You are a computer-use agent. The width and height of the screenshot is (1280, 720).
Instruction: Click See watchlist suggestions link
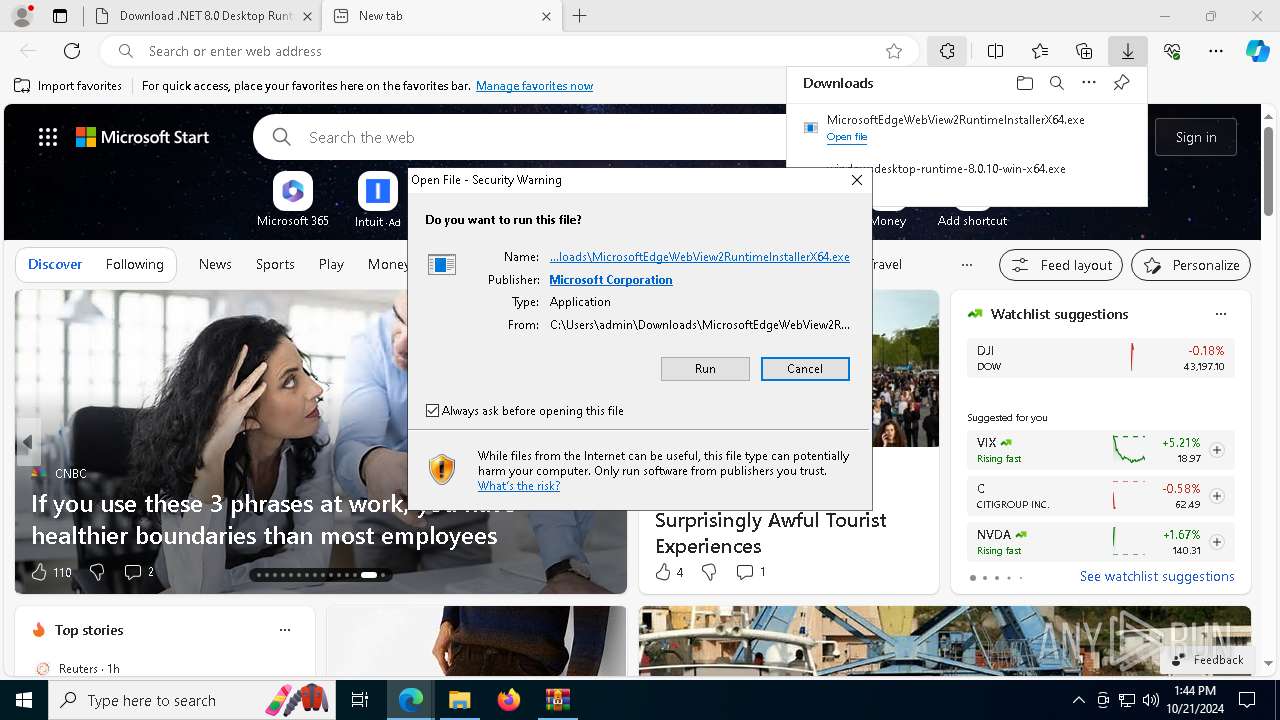(1157, 576)
